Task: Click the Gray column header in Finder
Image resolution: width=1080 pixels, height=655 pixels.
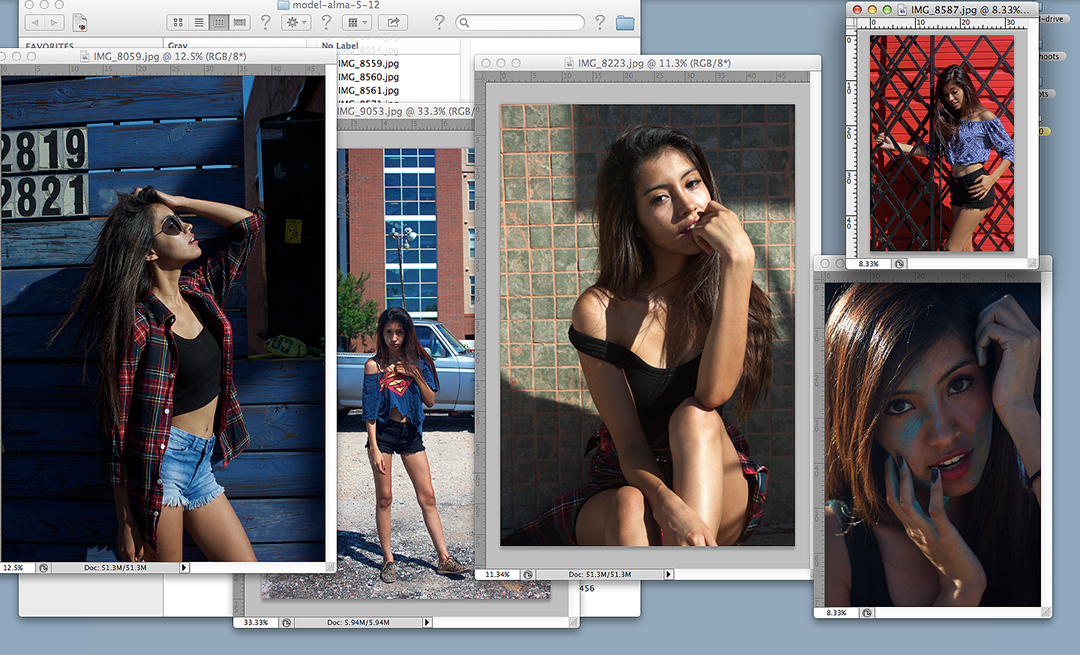Action: click(178, 45)
